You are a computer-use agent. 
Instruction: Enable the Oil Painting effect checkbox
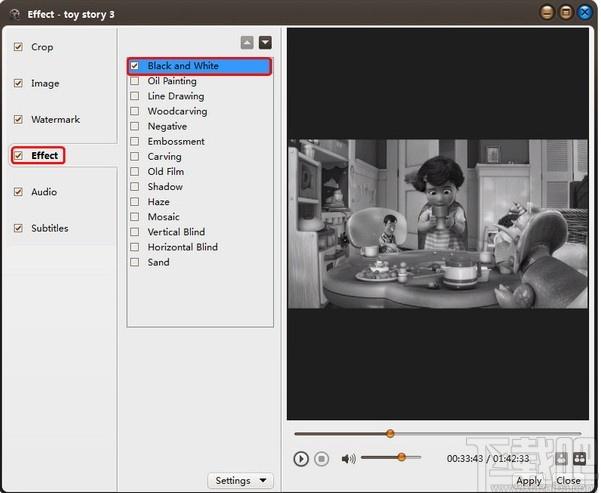pos(135,81)
